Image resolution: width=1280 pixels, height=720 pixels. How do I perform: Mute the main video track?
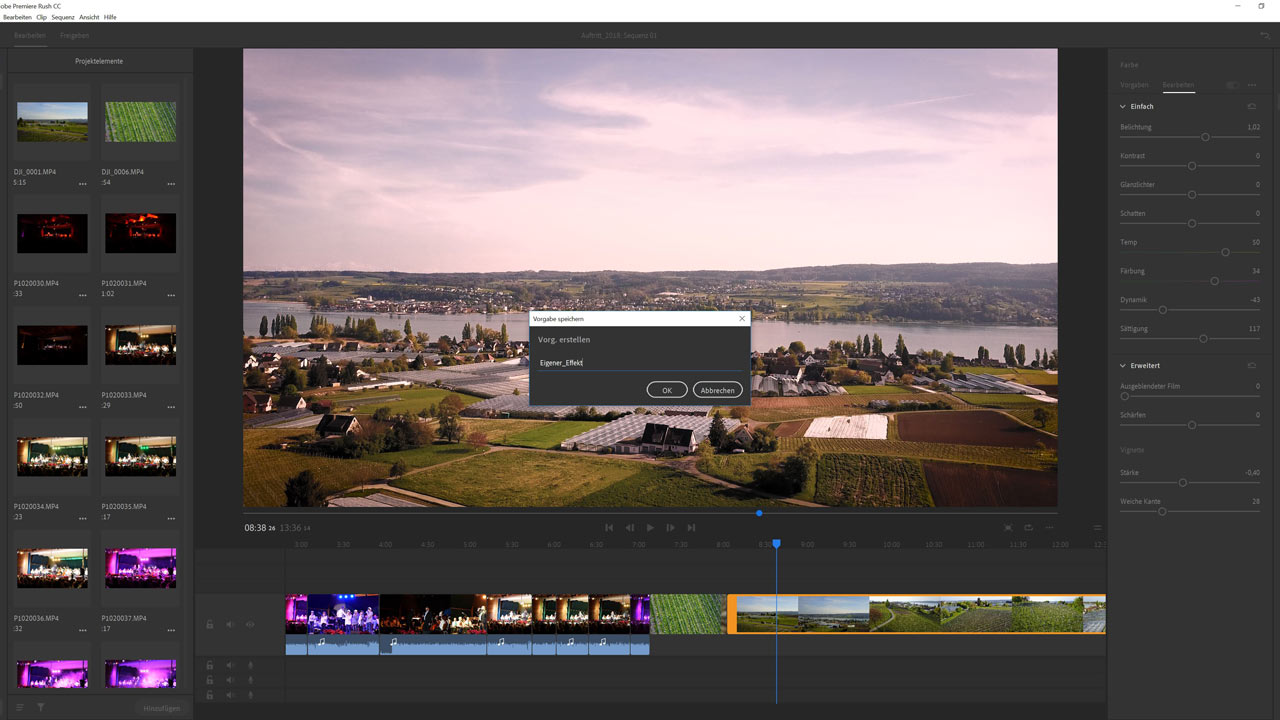coord(230,625)
